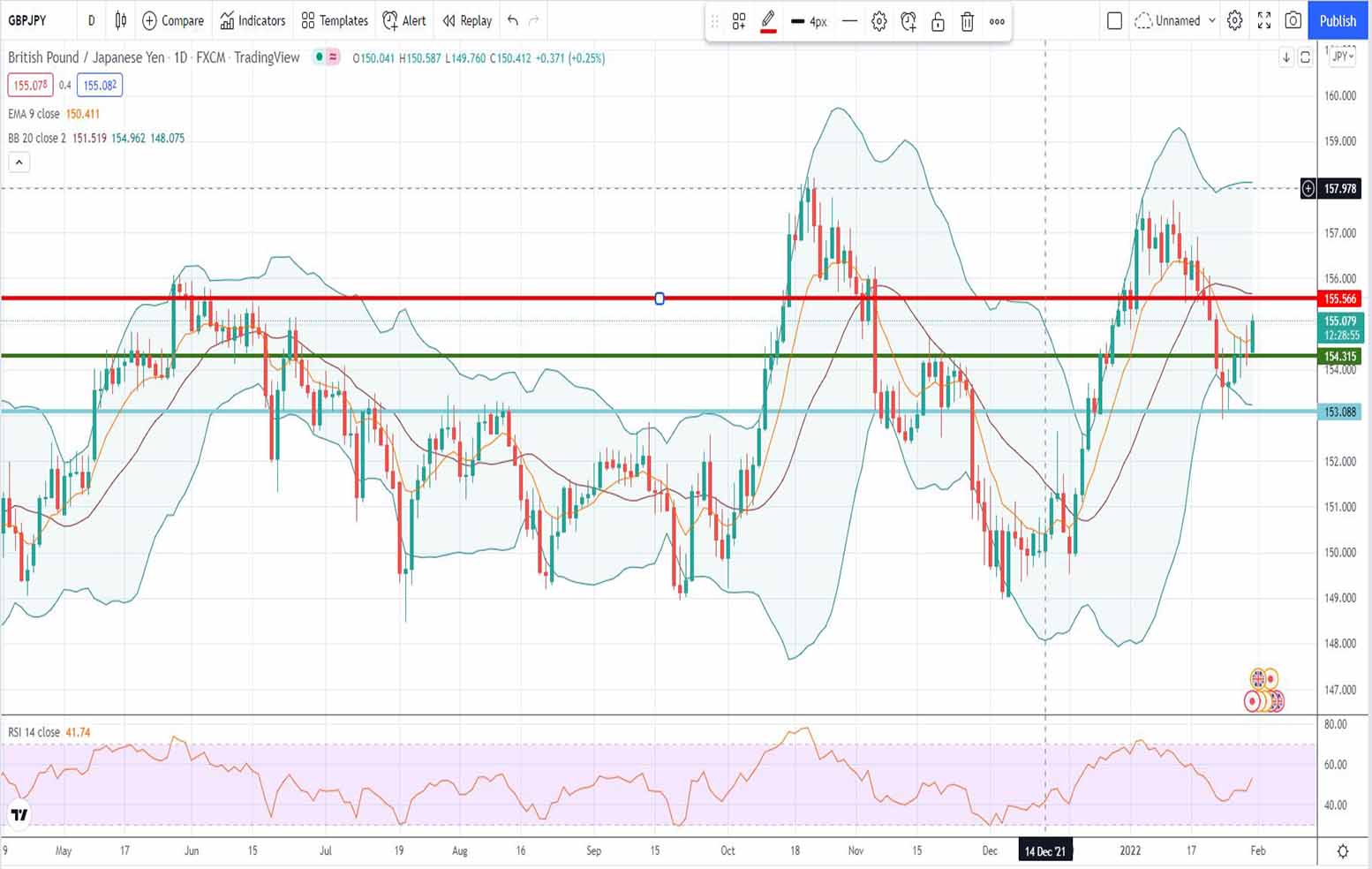Viewport: 1372px width, 869px height.
Task: Open the candlestick chart style selector
Action: [x=121, y=20]
